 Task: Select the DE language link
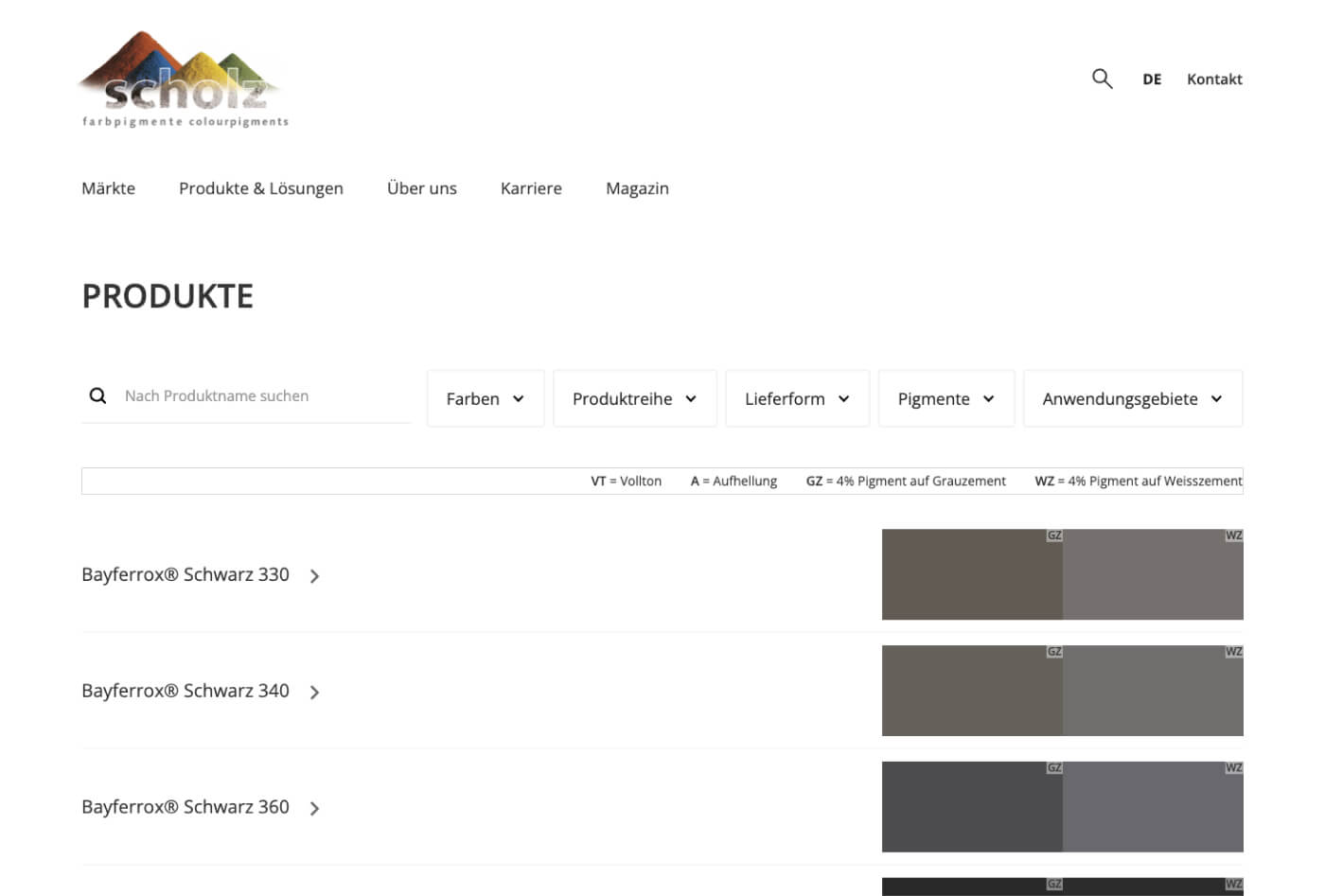[x=1152, y=79]
